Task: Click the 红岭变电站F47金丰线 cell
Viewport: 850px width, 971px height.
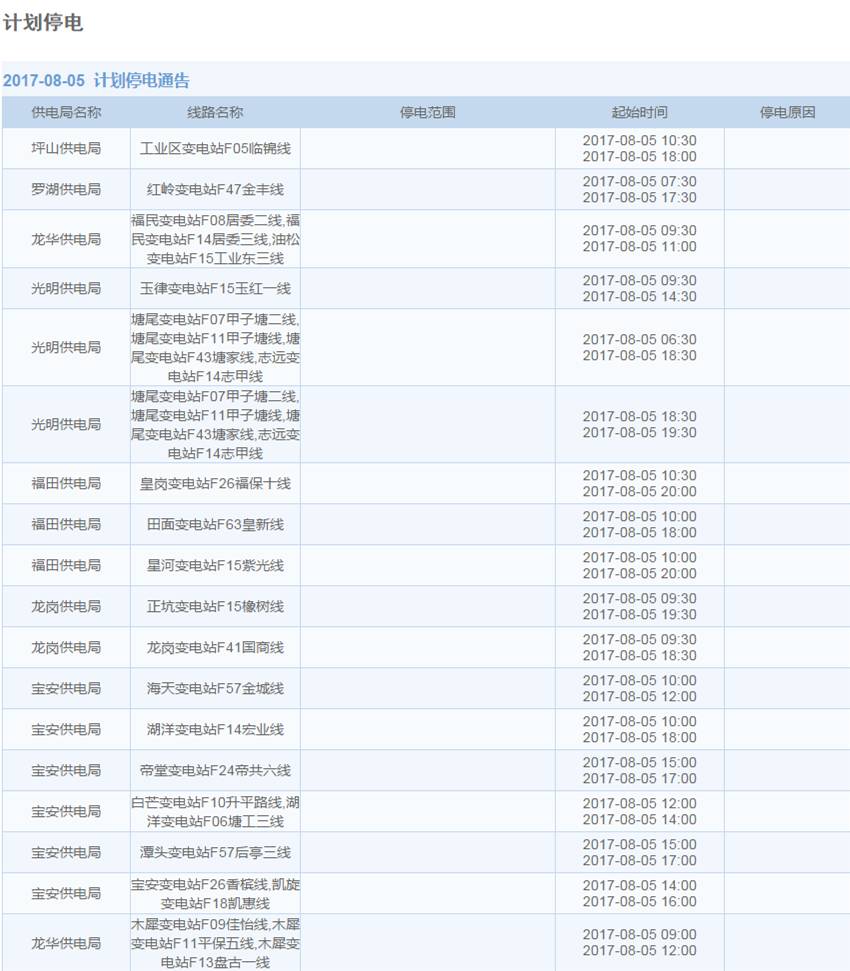Action: (x=215, y=189)
